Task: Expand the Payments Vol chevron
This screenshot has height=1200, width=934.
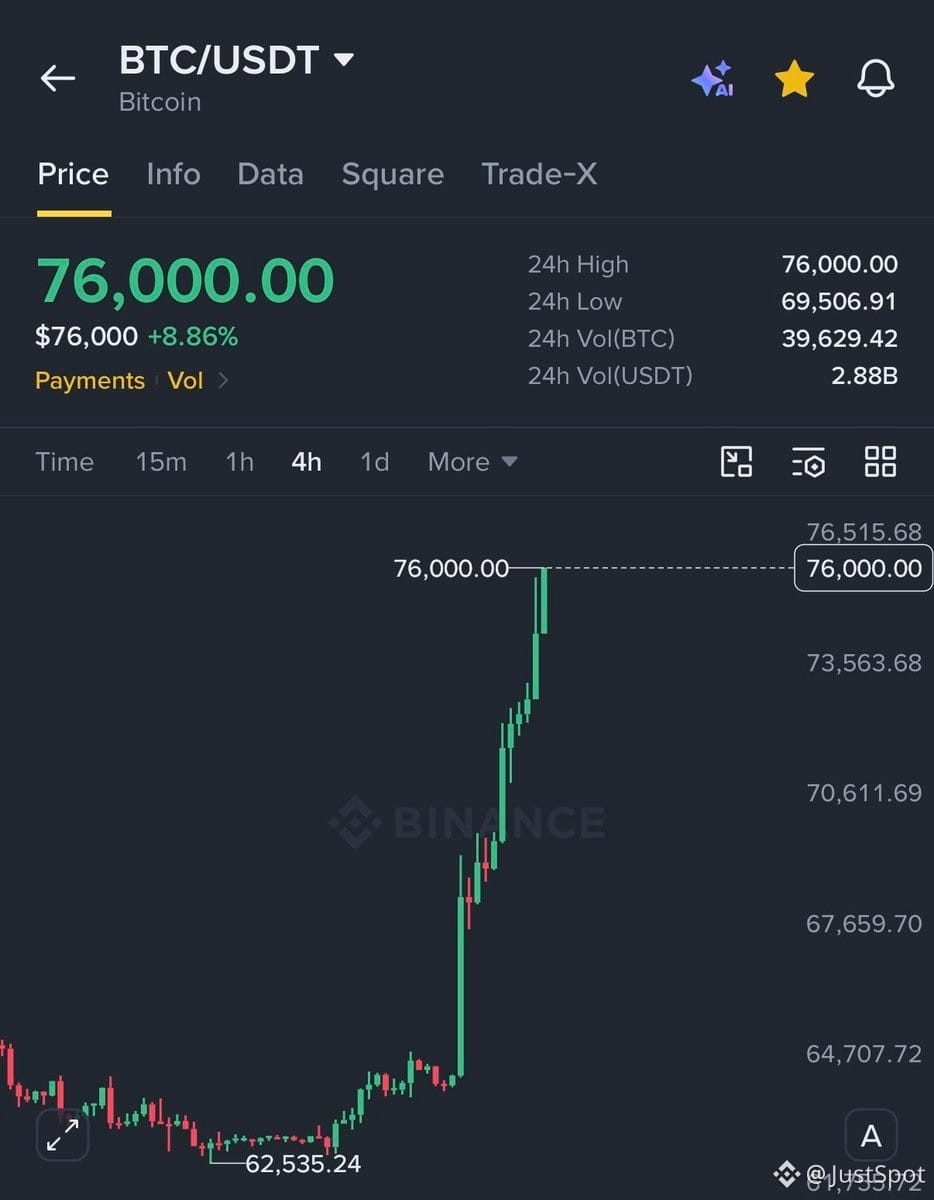Action: tap(223, 381)
